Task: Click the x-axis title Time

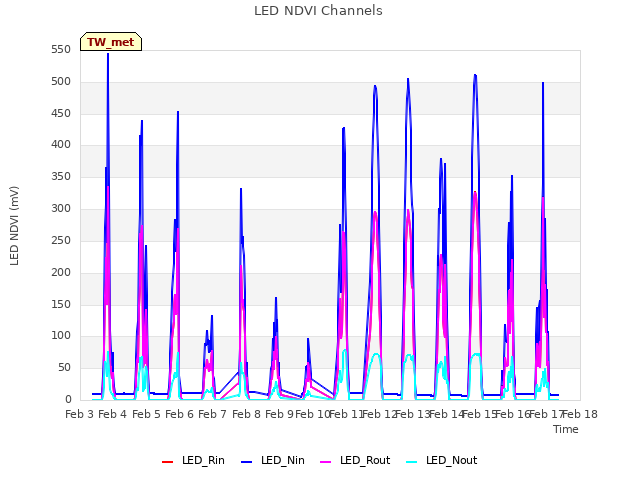Action: click(x=565, y=429)
